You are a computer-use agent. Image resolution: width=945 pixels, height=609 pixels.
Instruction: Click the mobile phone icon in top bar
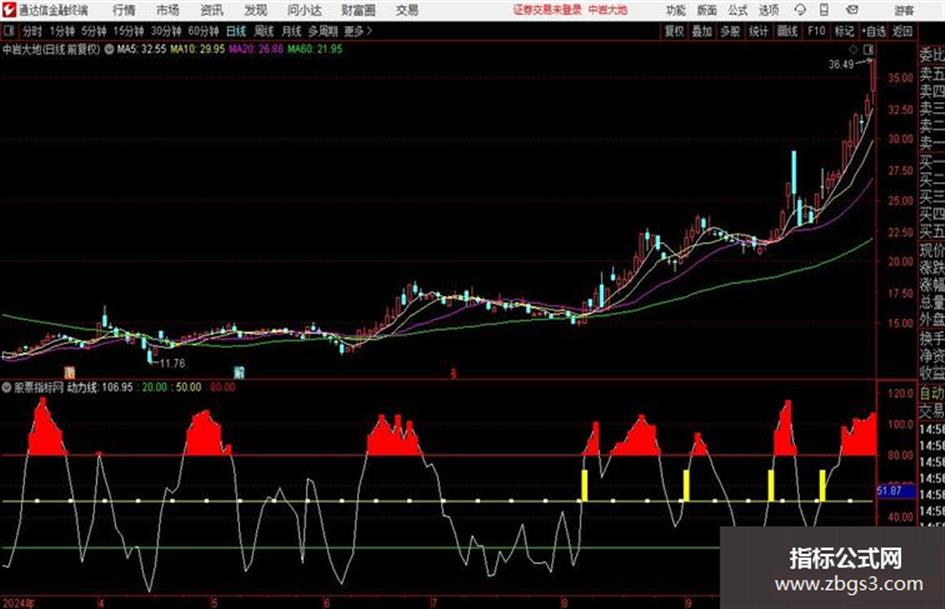(x=824, y=10)
